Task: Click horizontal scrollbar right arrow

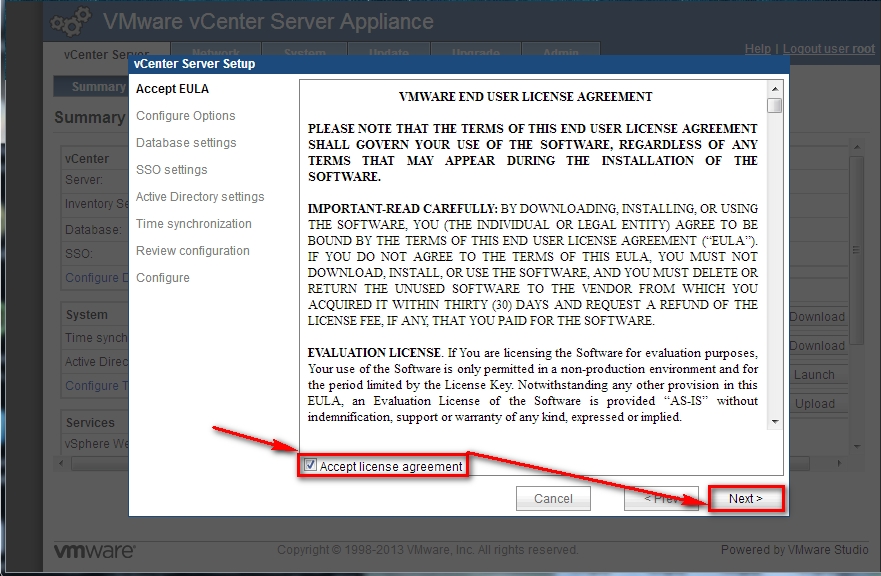Action: (x=839, y=464)
